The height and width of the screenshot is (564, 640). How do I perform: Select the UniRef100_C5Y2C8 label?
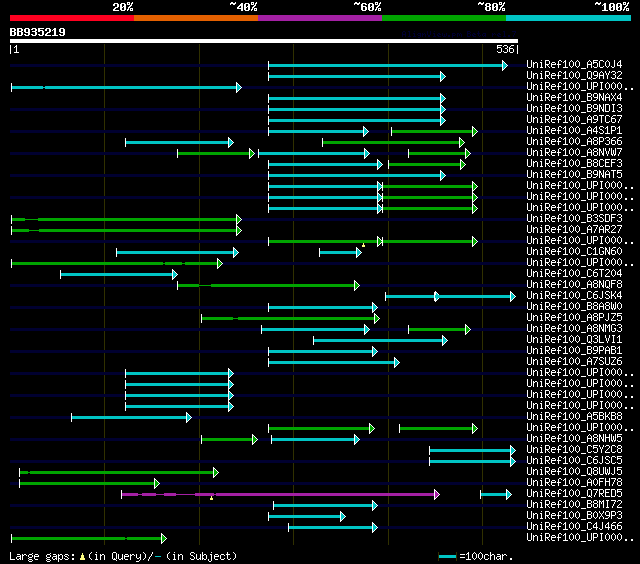tap(574, 450)
